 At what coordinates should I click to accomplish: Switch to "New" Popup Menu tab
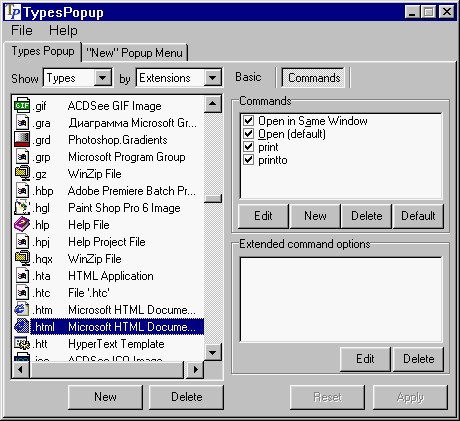pos(134,53)
